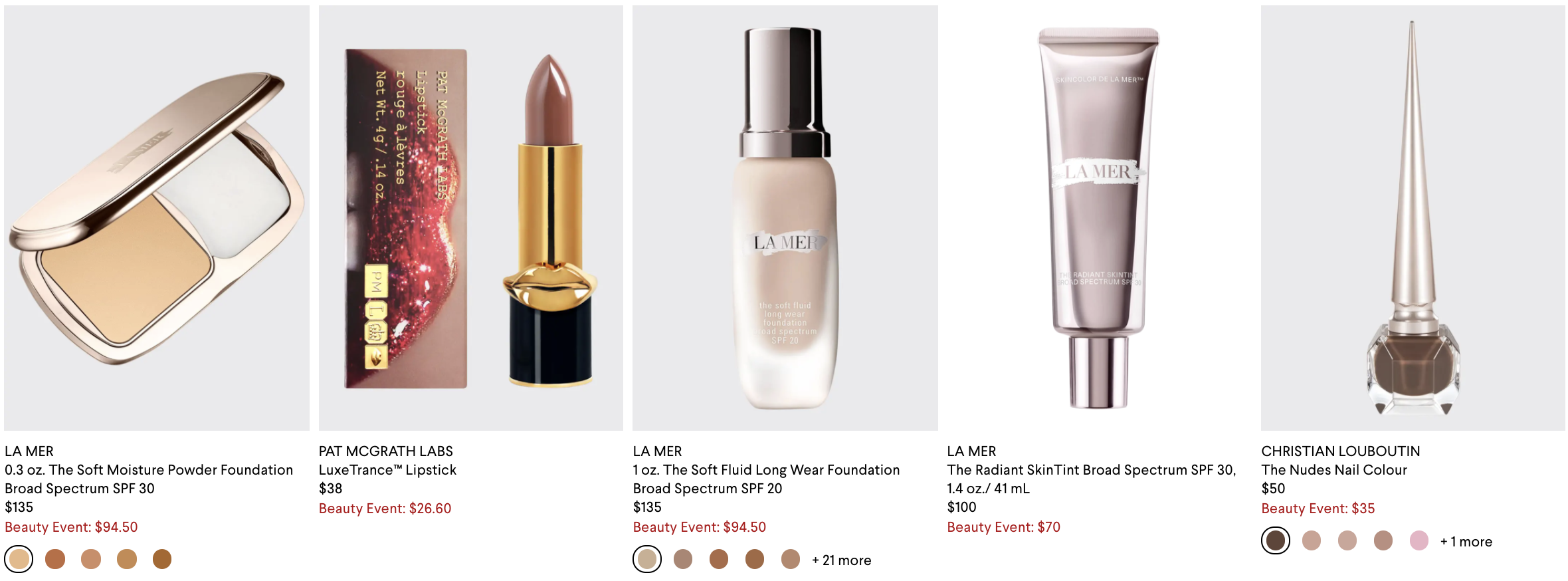The image size is (1568, 581).
Task: Open The Nudes Nail Colour link
Action: click(x=1334, y=470)
